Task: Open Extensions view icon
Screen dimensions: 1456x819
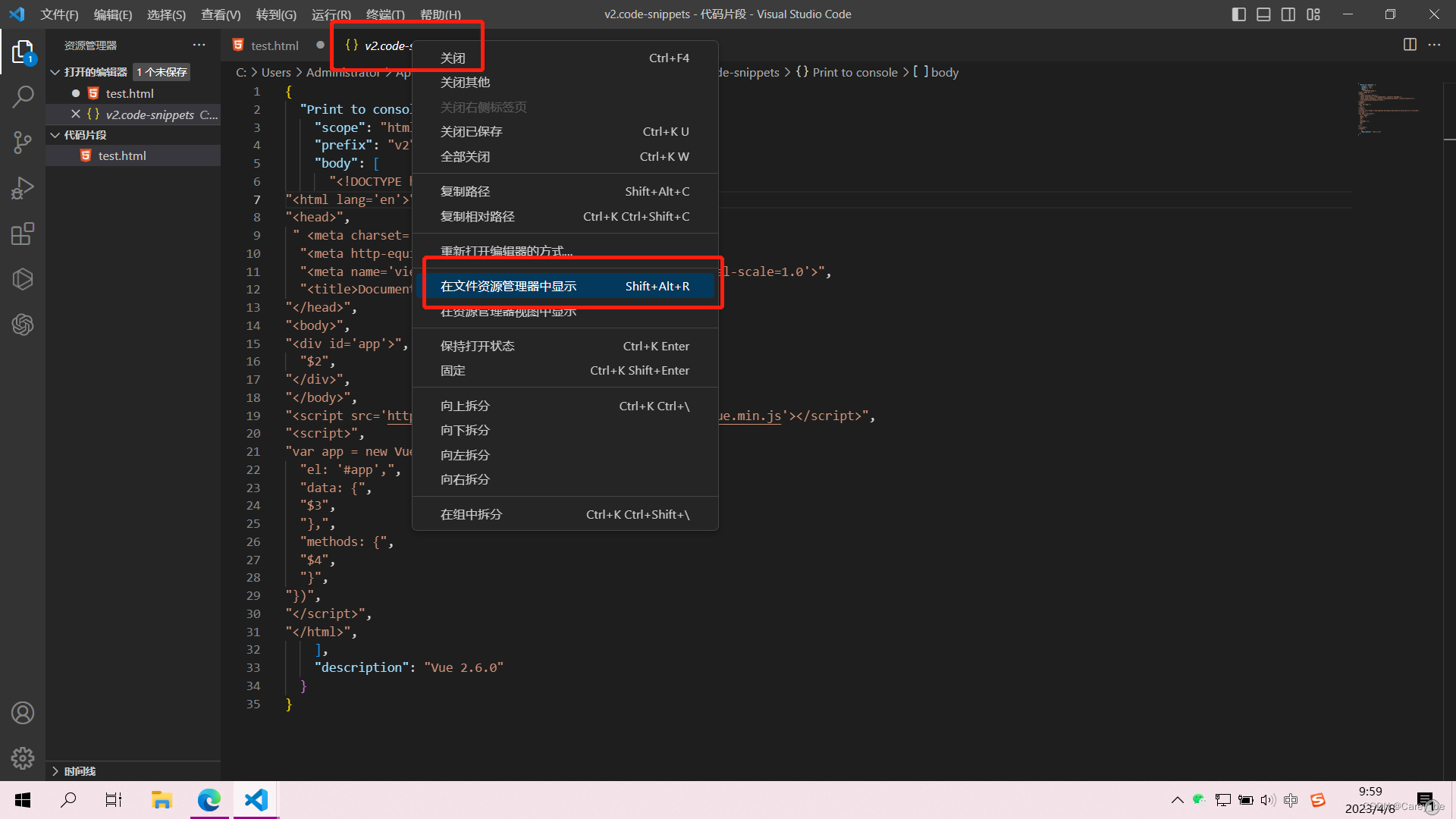Action: click(x=23, y=234)
